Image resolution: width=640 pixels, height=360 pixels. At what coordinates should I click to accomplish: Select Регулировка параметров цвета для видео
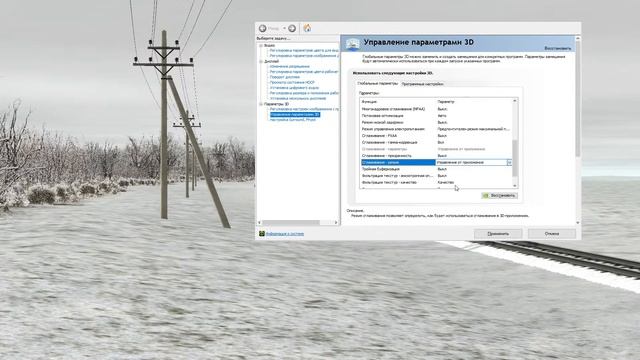[304, 50]
